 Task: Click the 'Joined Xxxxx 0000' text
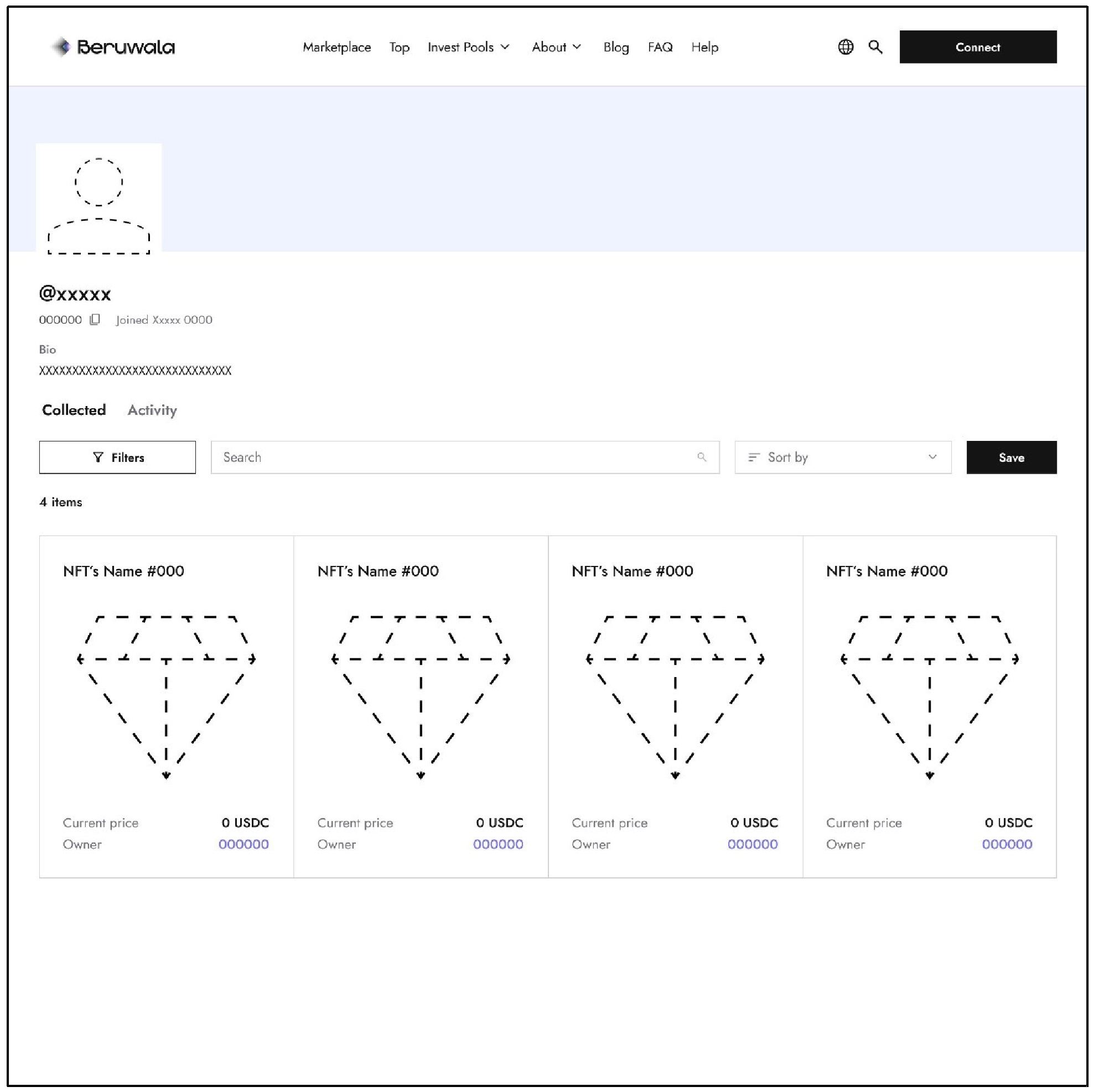164,319
